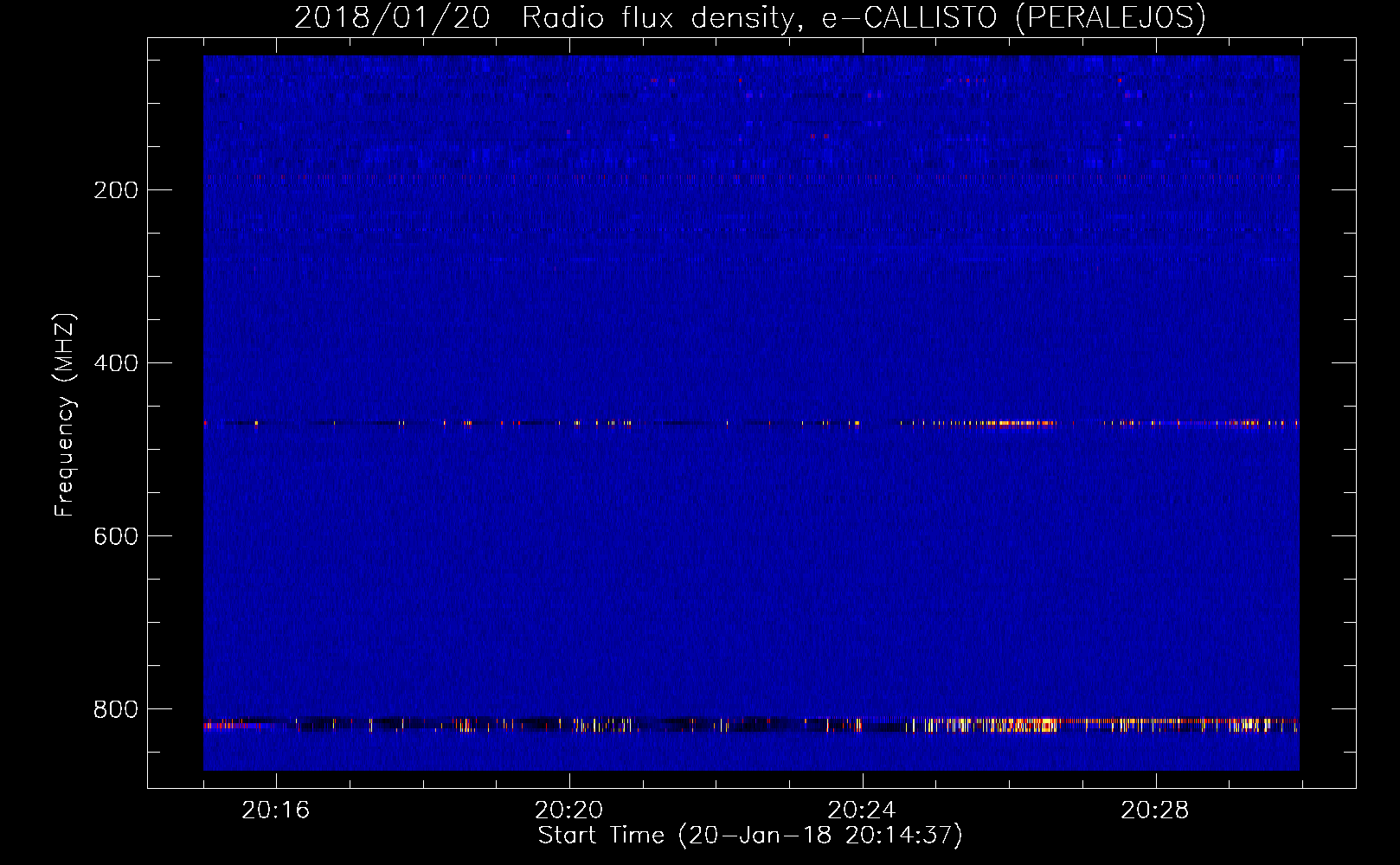1400x865 pixels.
Task: Click the 20:24 time axis label
Action: pyautogui.click(x=862, y=811)
